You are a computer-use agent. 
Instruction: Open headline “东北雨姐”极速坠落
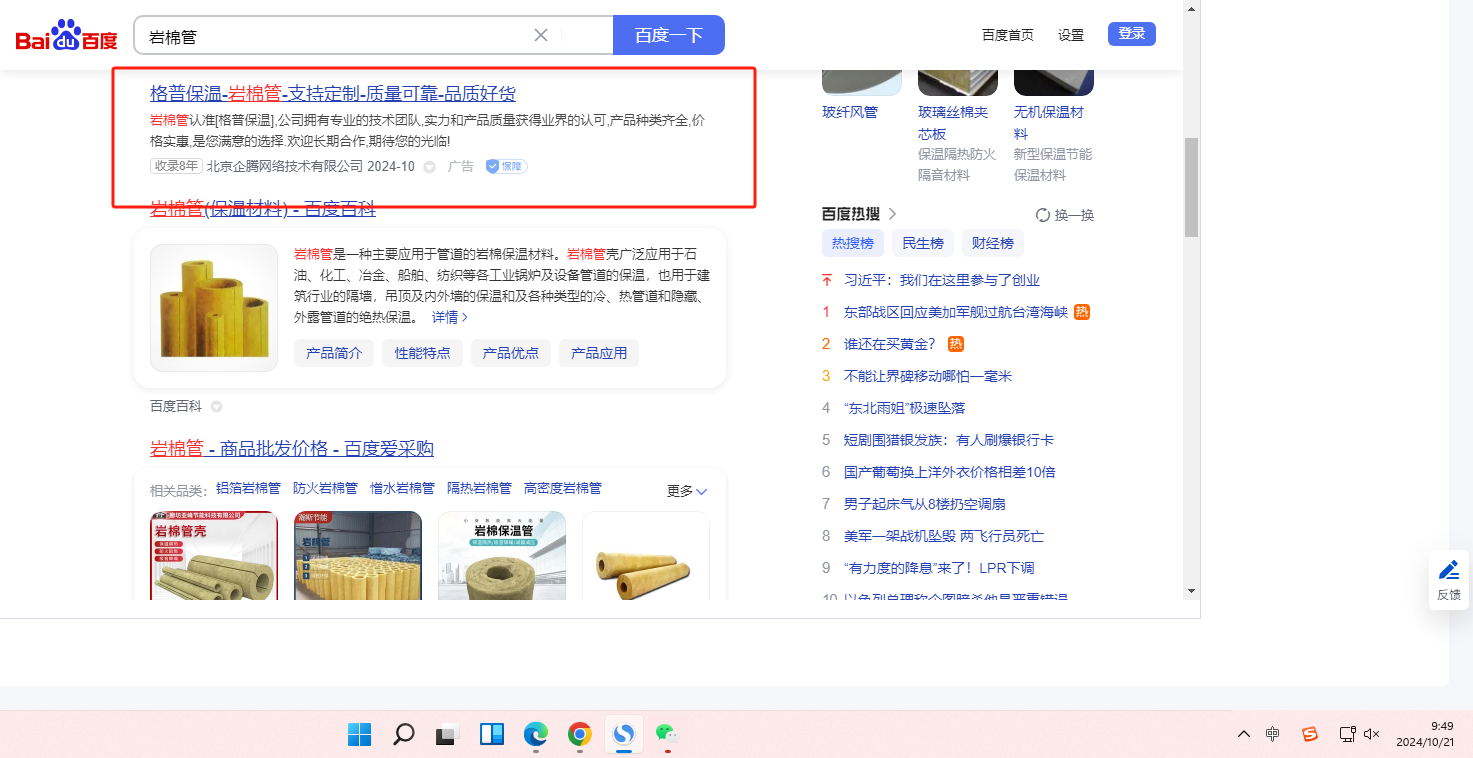point(904,408)
